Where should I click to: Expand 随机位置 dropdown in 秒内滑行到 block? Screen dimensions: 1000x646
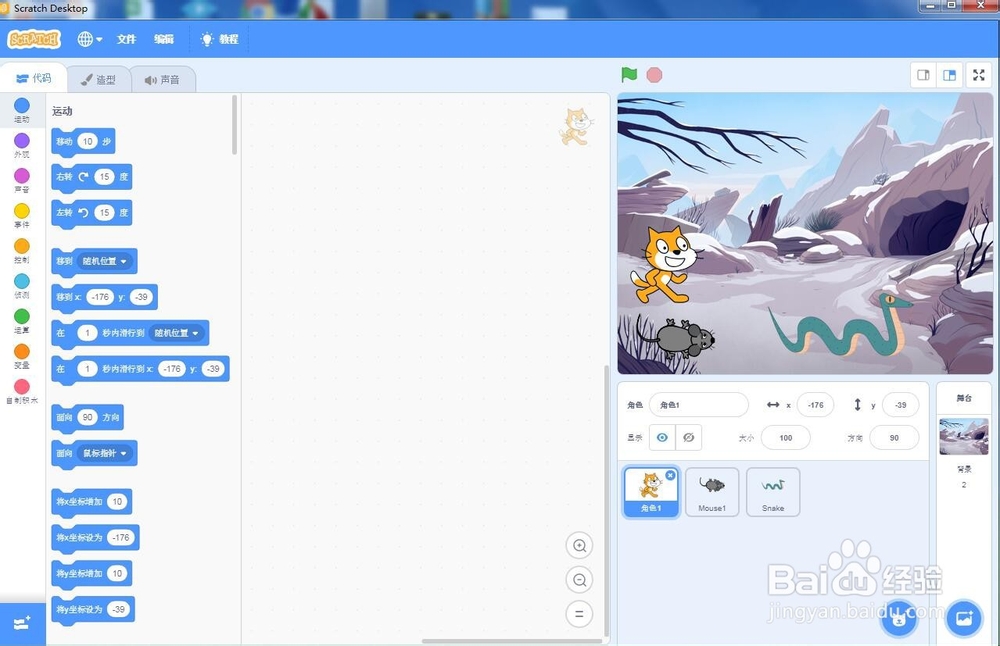point(177,333)
